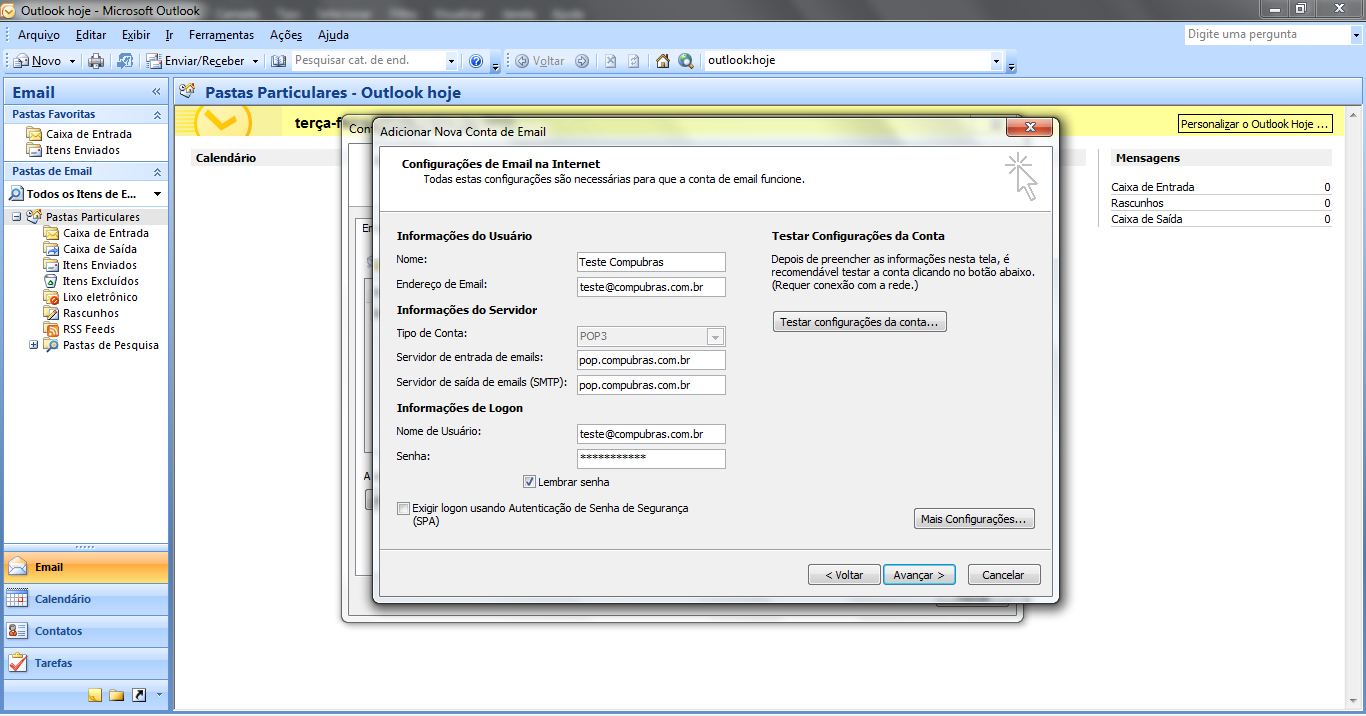
Task: Click the forward arrow icon in the web toolbar
Action: [x=583, y=61]
